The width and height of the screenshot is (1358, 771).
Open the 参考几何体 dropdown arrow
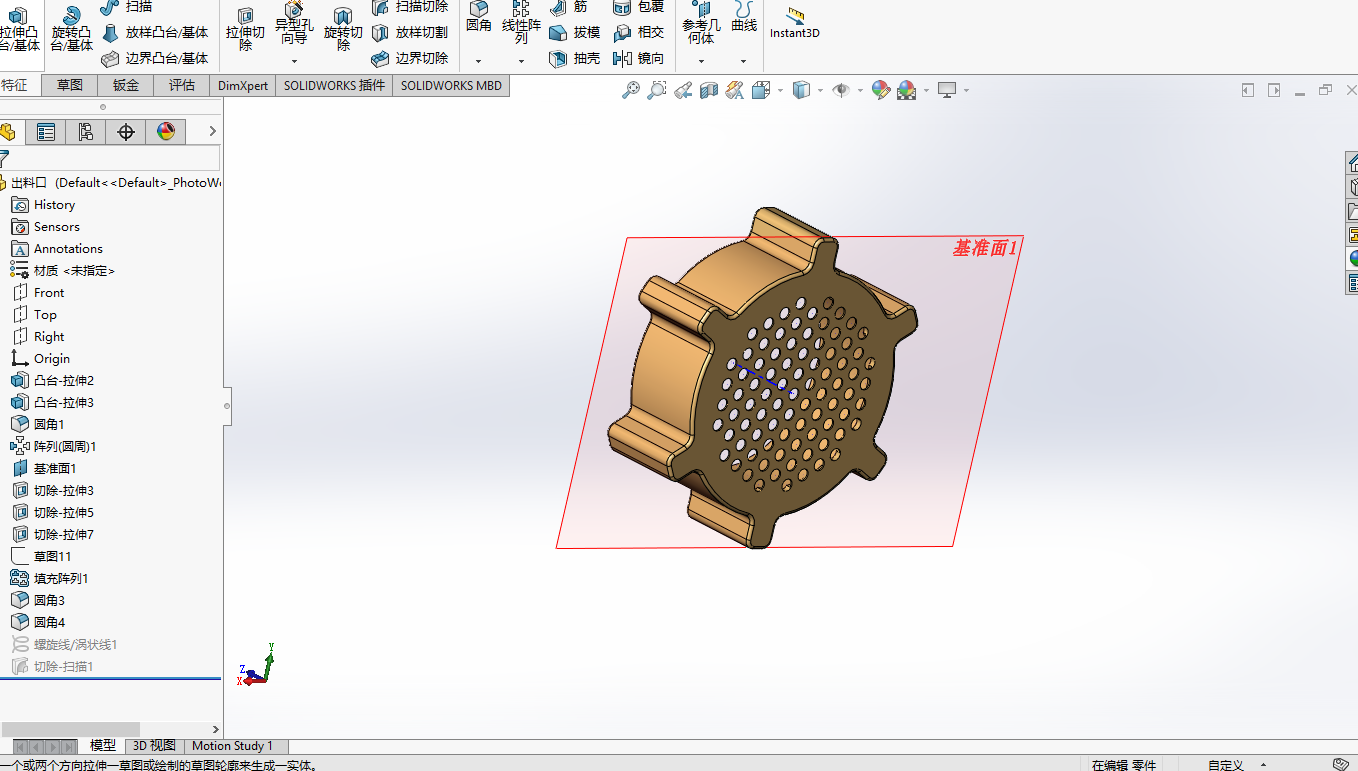point(701,61)
